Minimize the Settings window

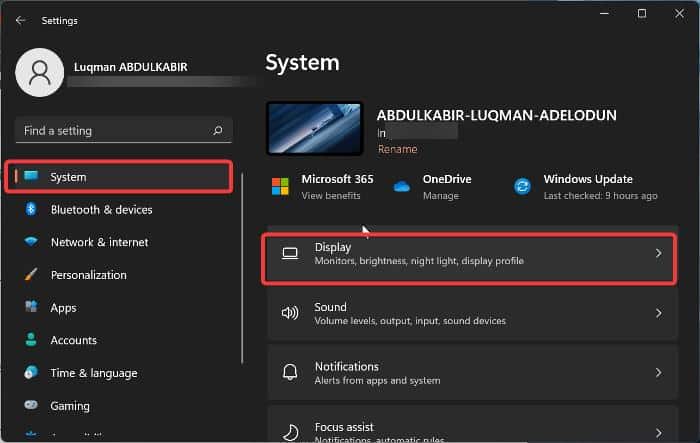[x=604, y=14]
